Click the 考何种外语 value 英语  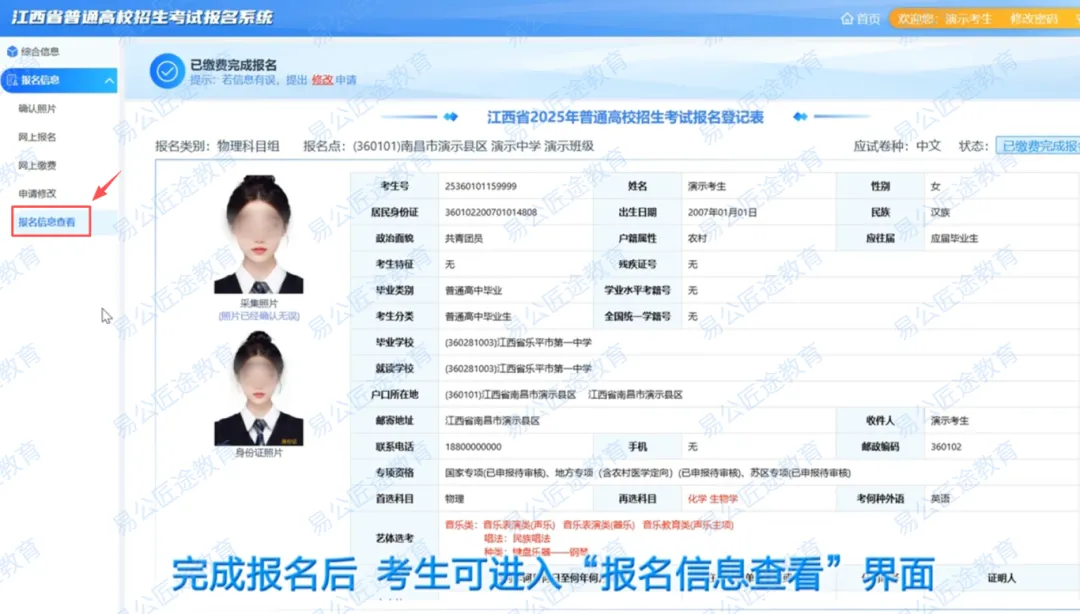(940, 499)
